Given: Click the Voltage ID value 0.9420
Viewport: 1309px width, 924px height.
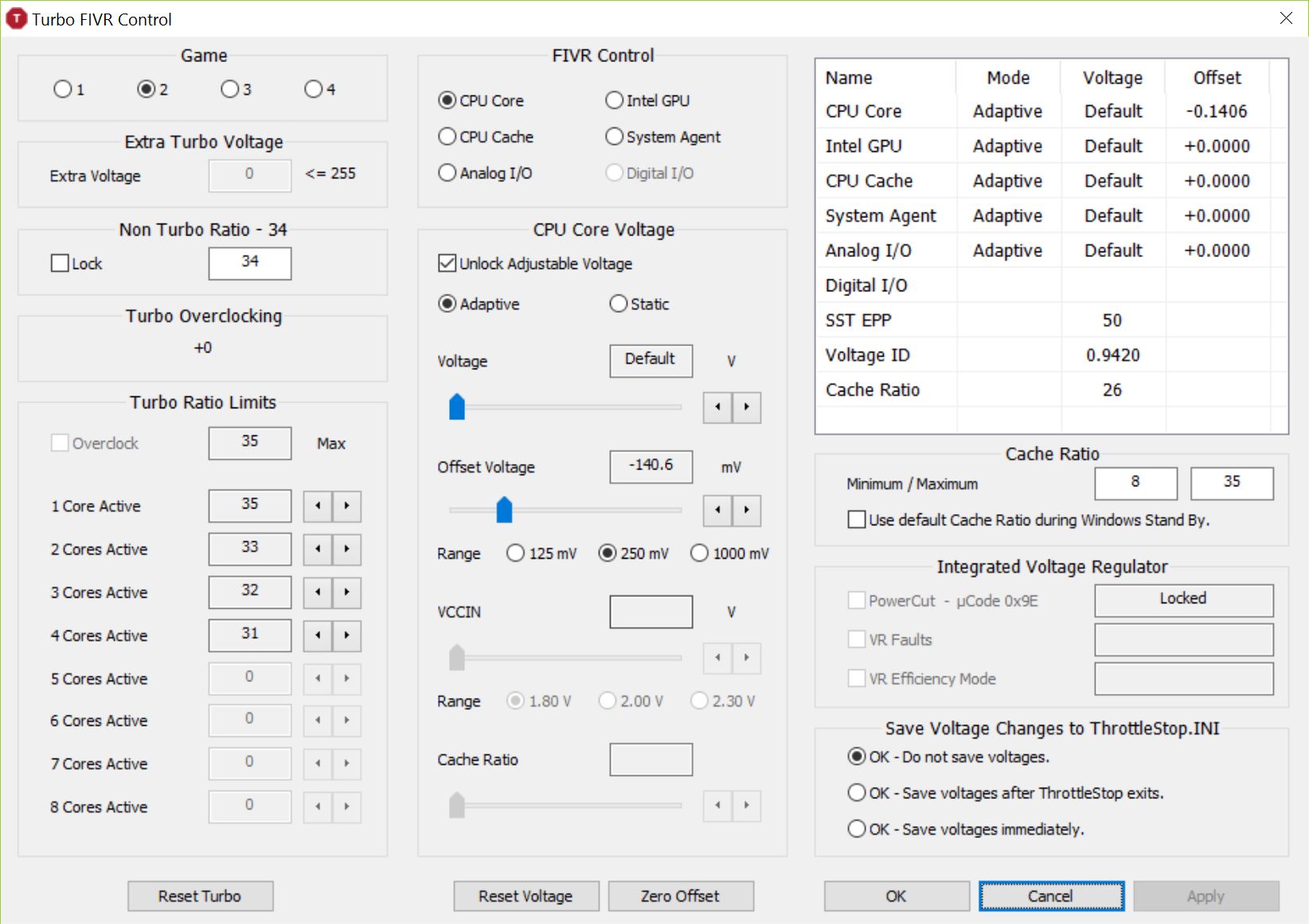Looking at the screenshot, I should pyautogui.click(x=1113, y=355).
